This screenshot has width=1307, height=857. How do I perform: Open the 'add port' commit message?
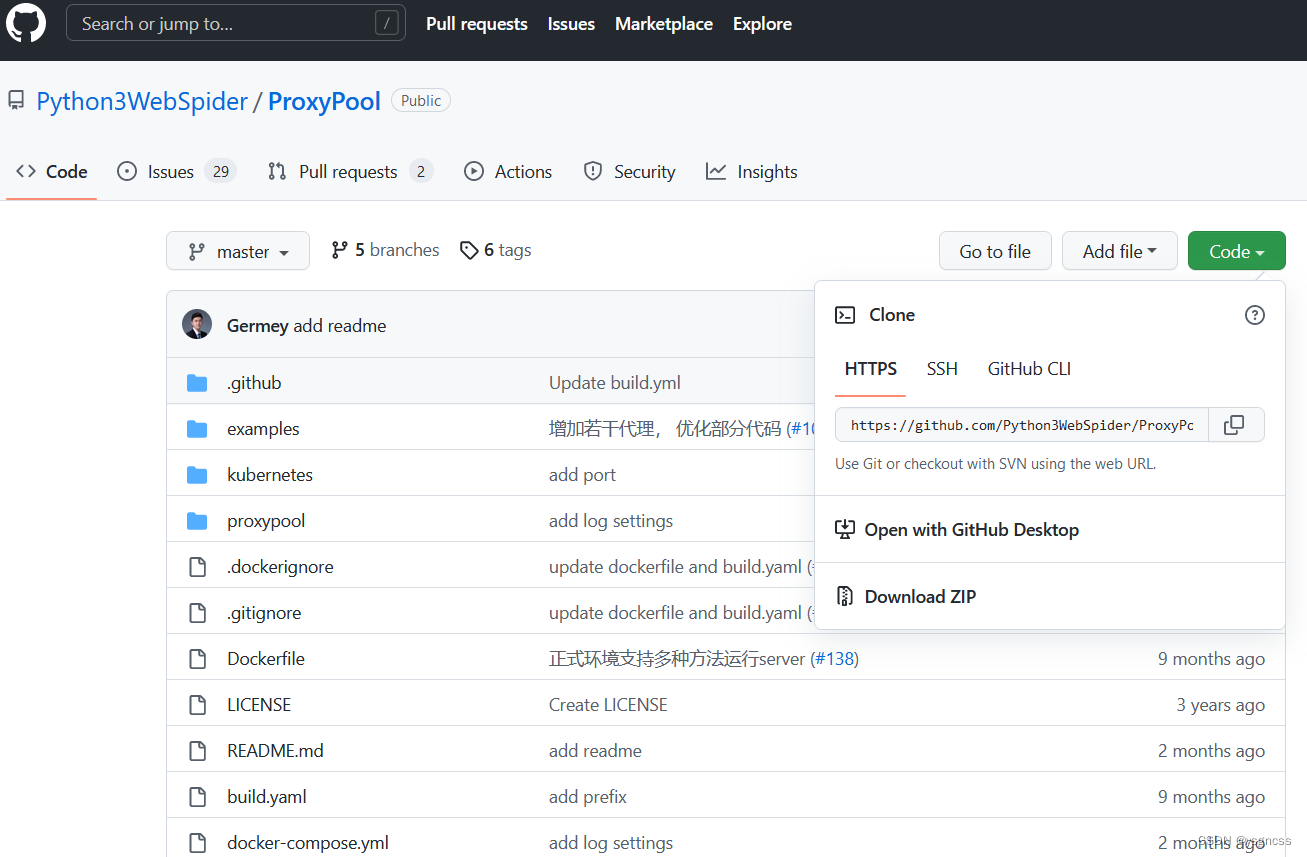pyautogui.click(x=582, y=475)
